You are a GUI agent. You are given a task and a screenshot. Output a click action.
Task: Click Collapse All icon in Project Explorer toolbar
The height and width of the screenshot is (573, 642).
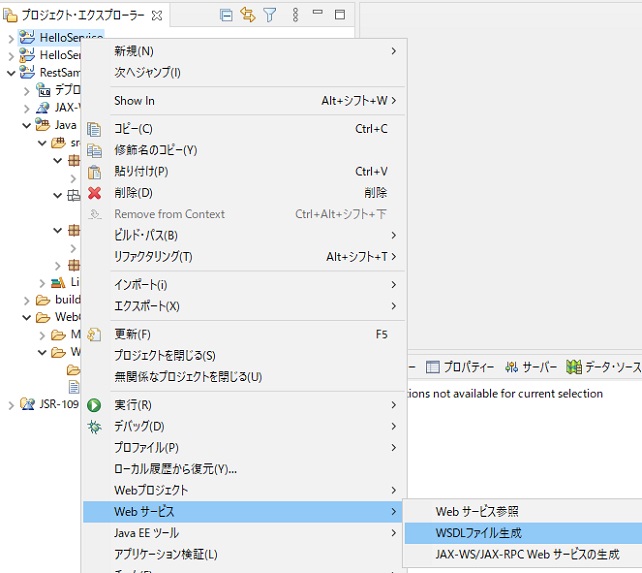click(226, 15)
